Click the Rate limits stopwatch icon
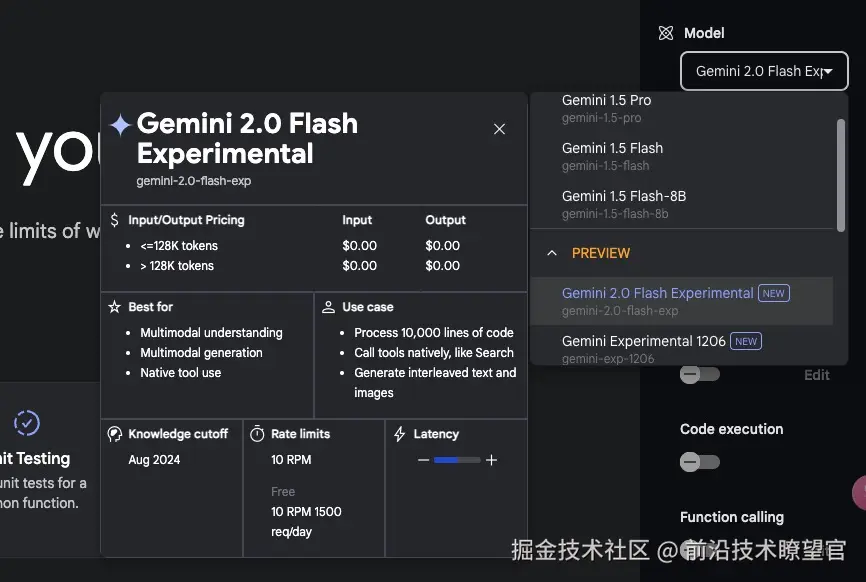866x582 pixels. click(x=257, y=434)
